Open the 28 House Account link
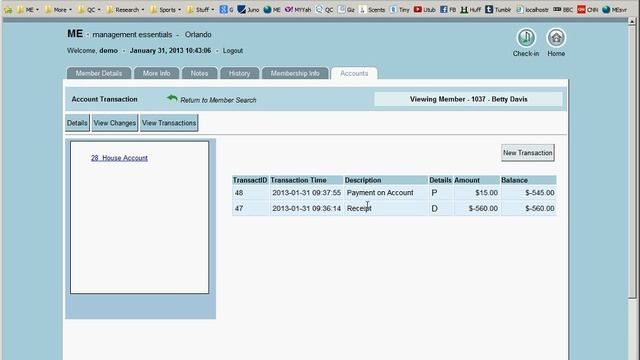This screenshot has width=640, height=360. point(119,158)
